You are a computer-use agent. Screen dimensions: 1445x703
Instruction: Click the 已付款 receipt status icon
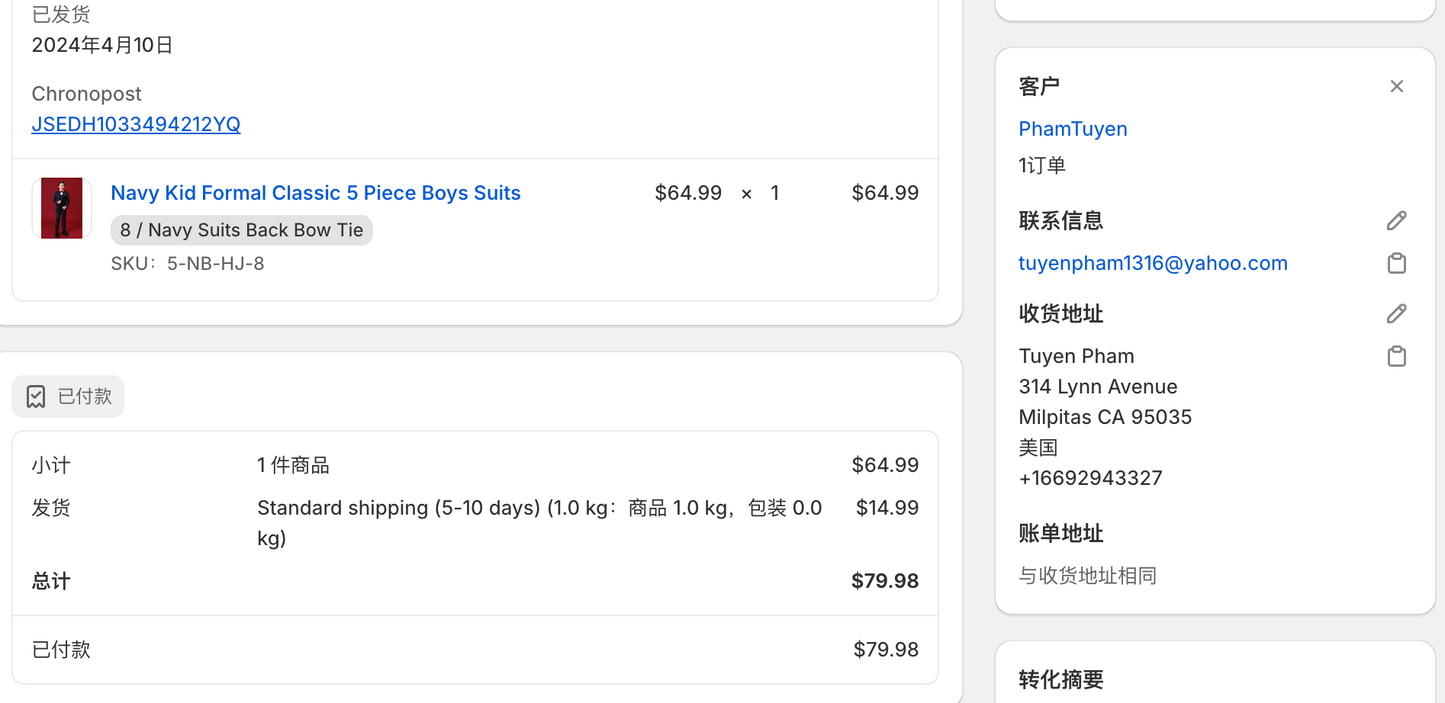(36, 397)
